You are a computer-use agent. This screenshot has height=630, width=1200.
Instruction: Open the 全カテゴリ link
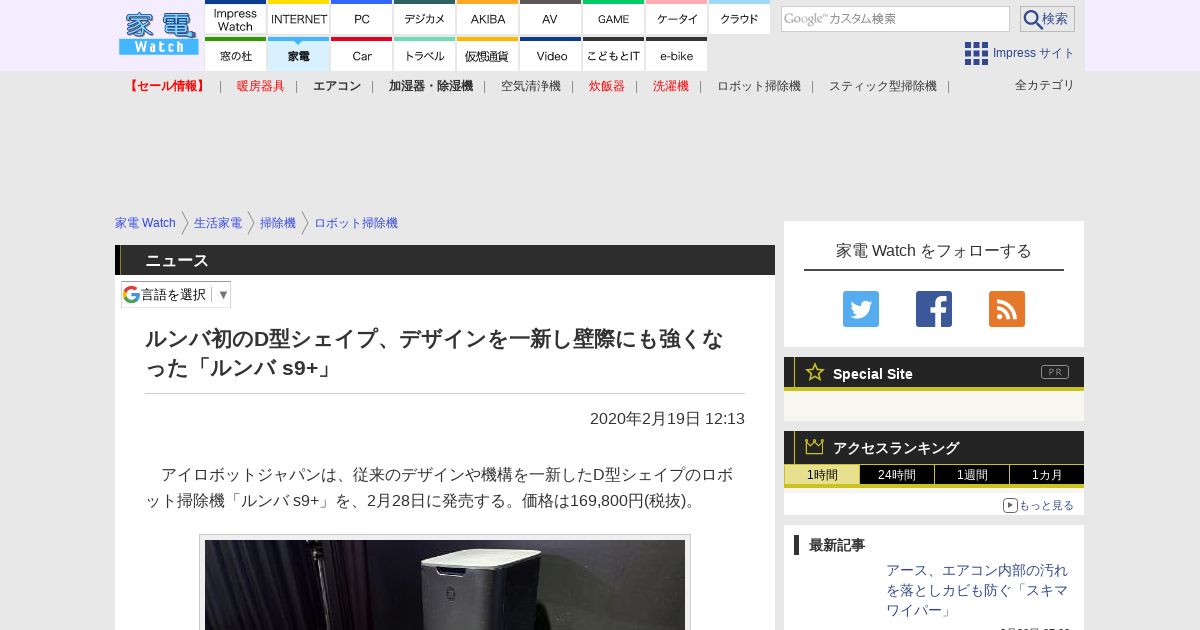point(1045,85)
